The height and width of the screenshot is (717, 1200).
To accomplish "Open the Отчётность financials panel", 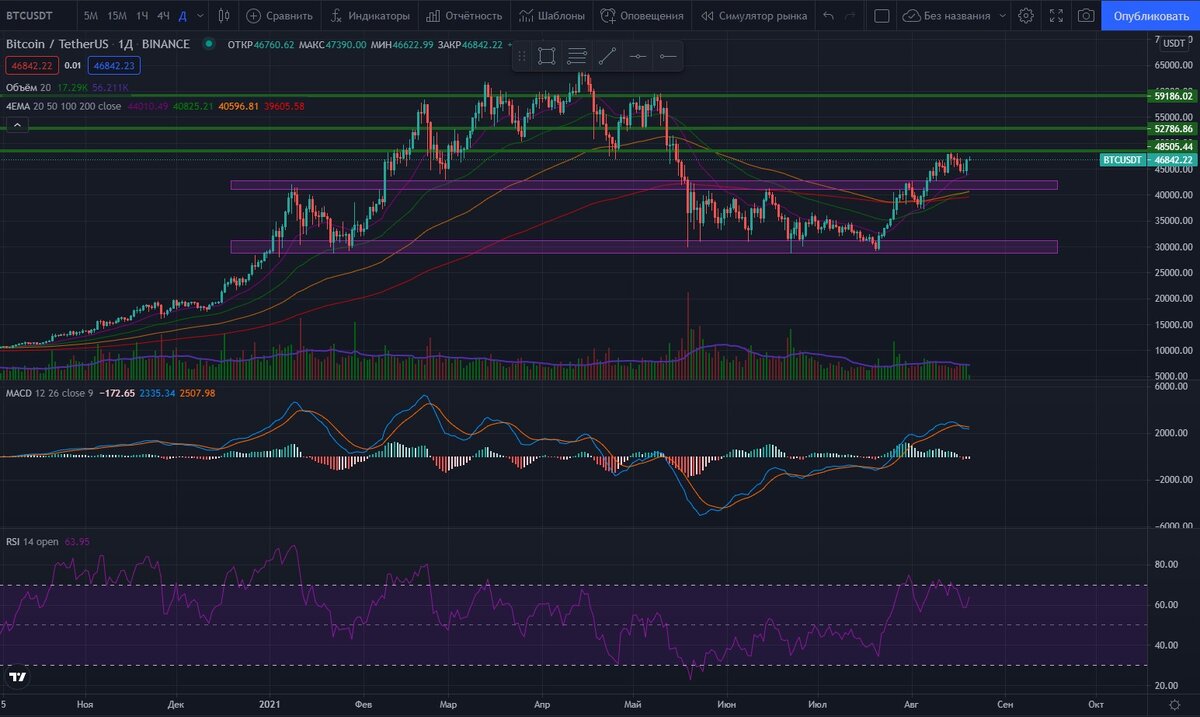I will (463, 16).
